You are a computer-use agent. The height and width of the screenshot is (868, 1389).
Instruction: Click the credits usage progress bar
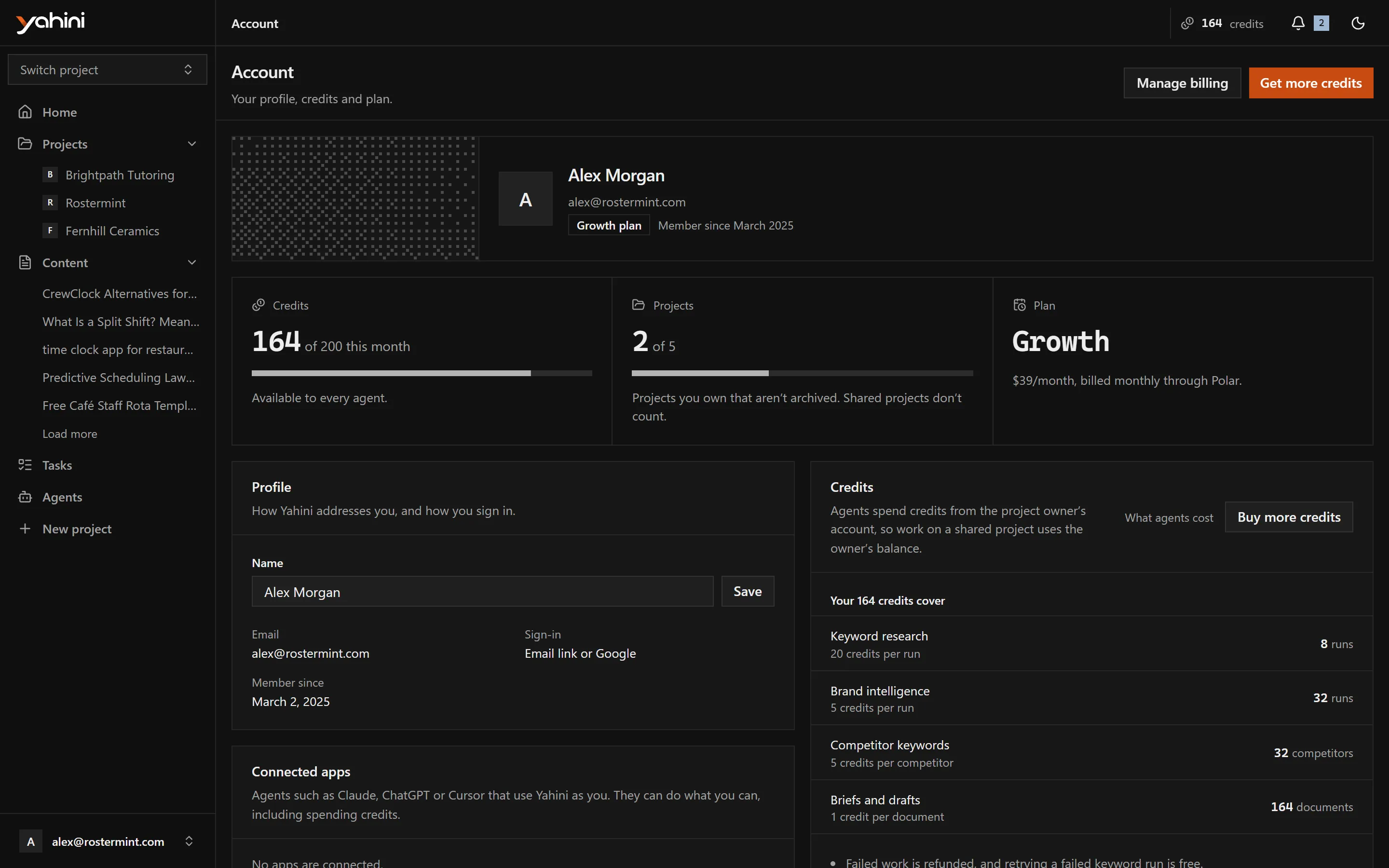[422, 373]
